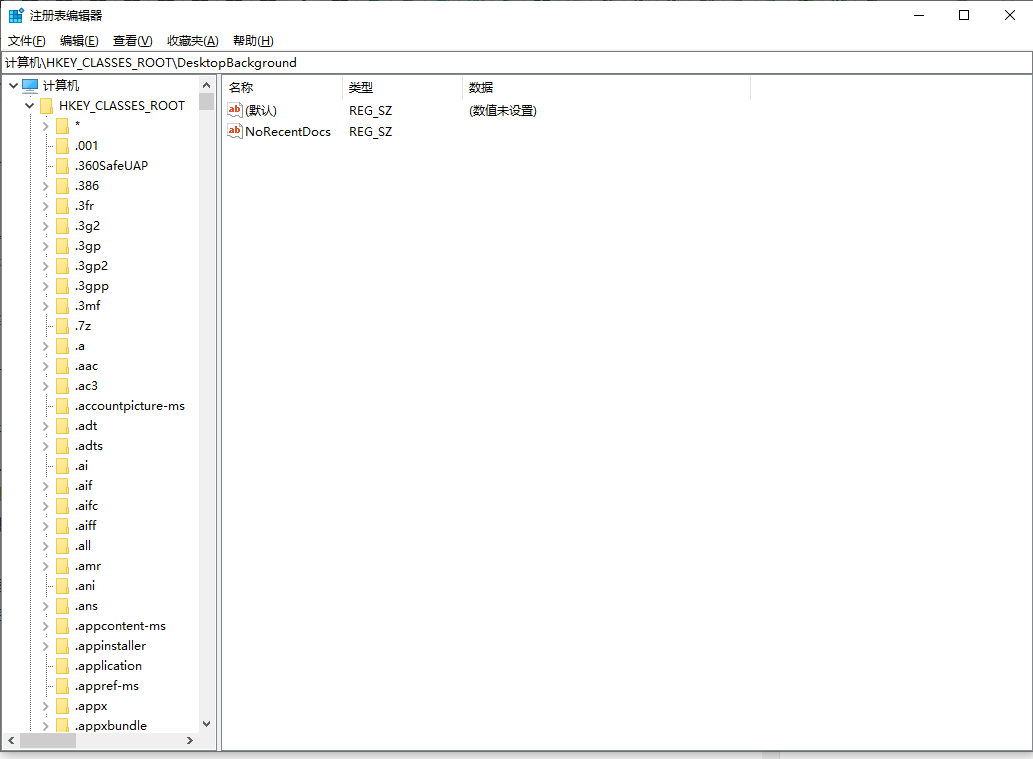Viewport: 1033px width, 759px height.
Task: Open the 查看 menu
Action: point(131,40)
